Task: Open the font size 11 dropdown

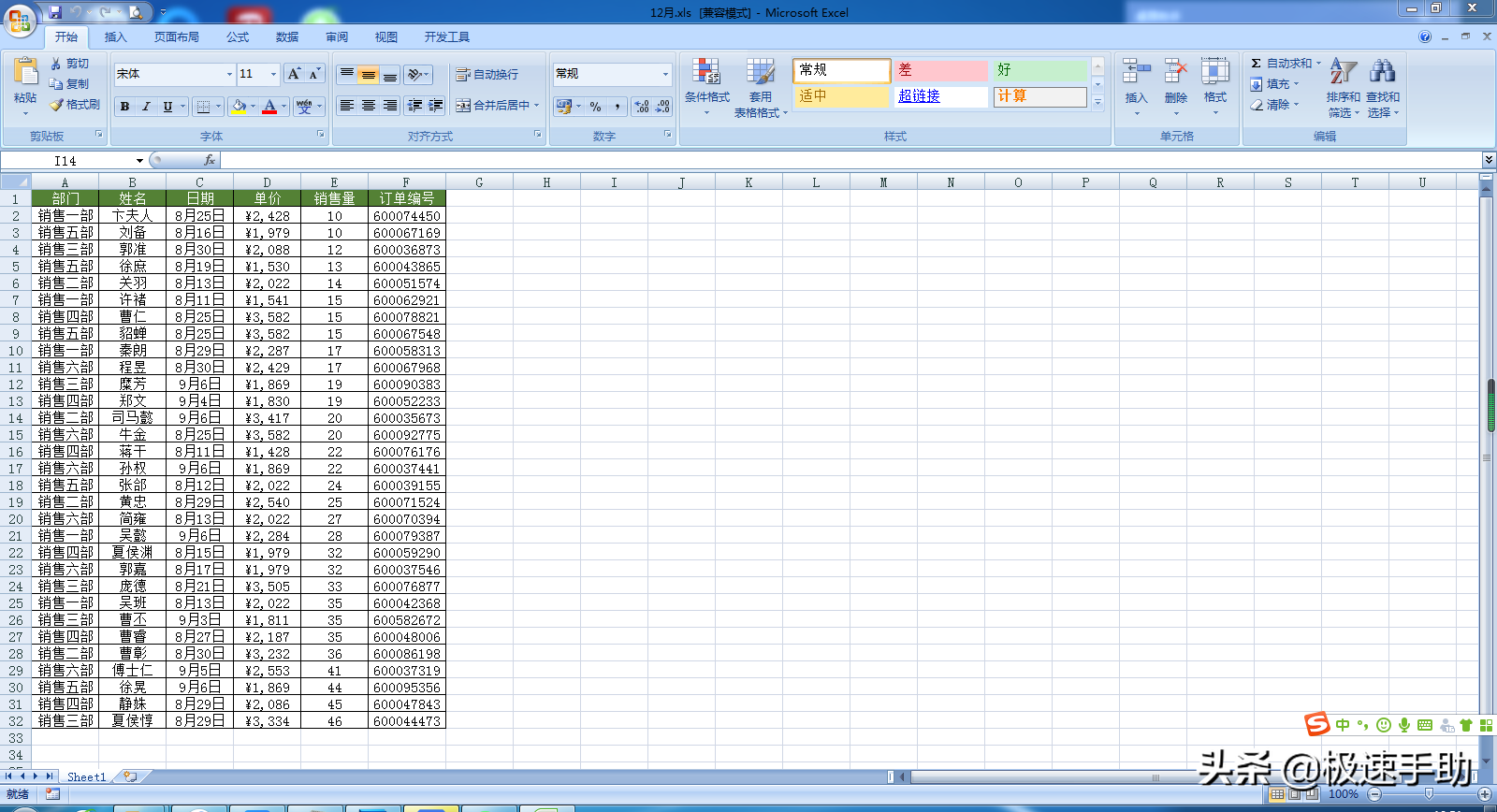Action: (273, 75)
